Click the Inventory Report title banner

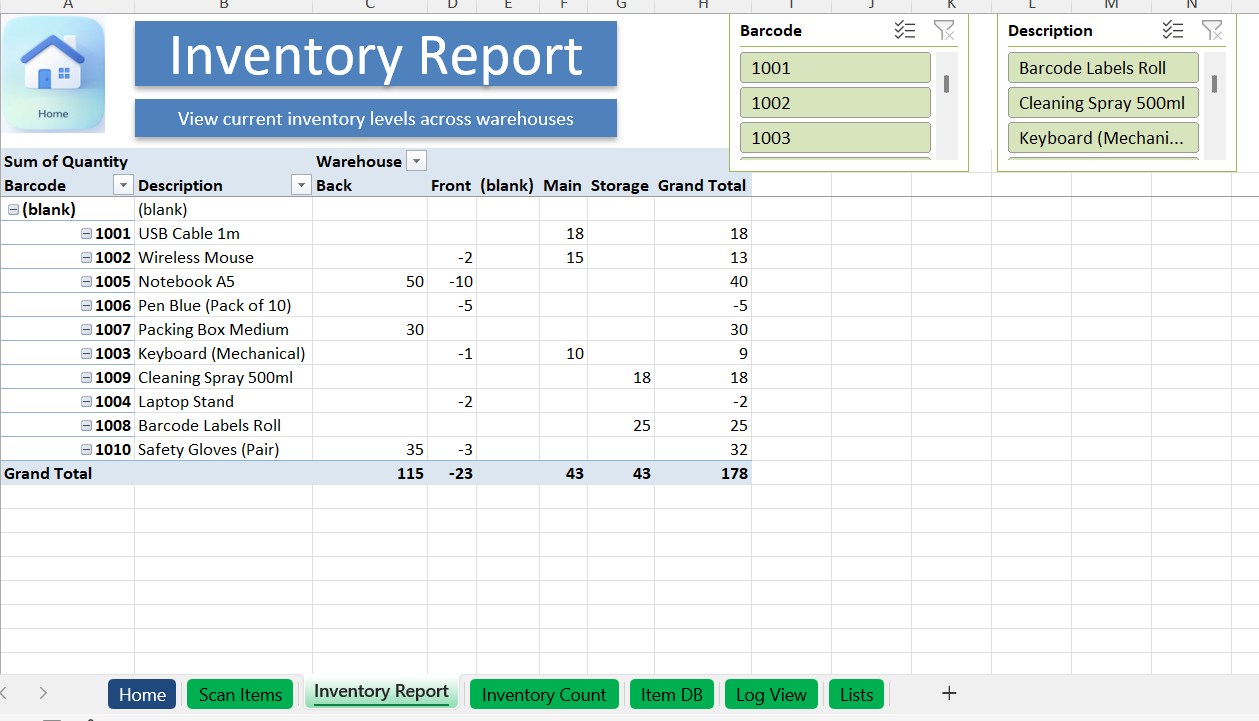(x=375, y=55)
